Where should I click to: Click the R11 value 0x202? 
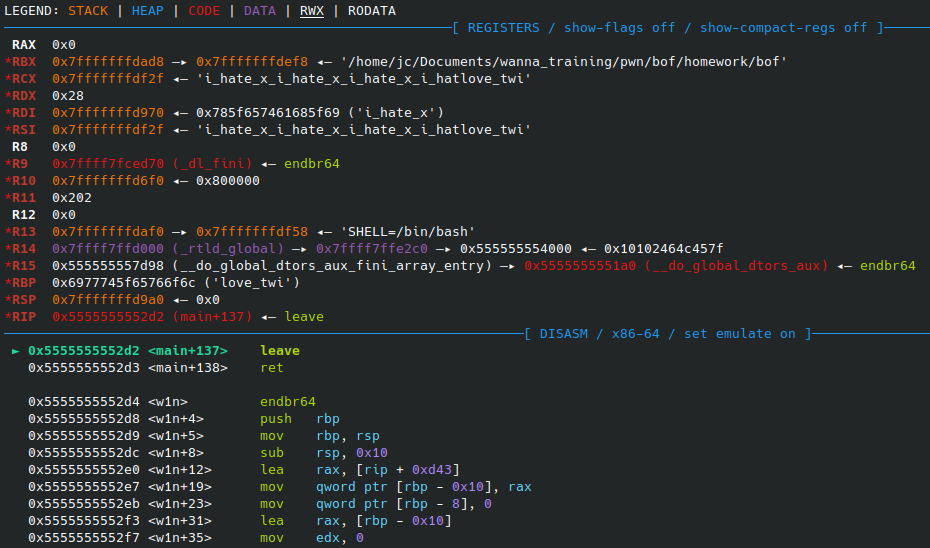coord(72,198)
